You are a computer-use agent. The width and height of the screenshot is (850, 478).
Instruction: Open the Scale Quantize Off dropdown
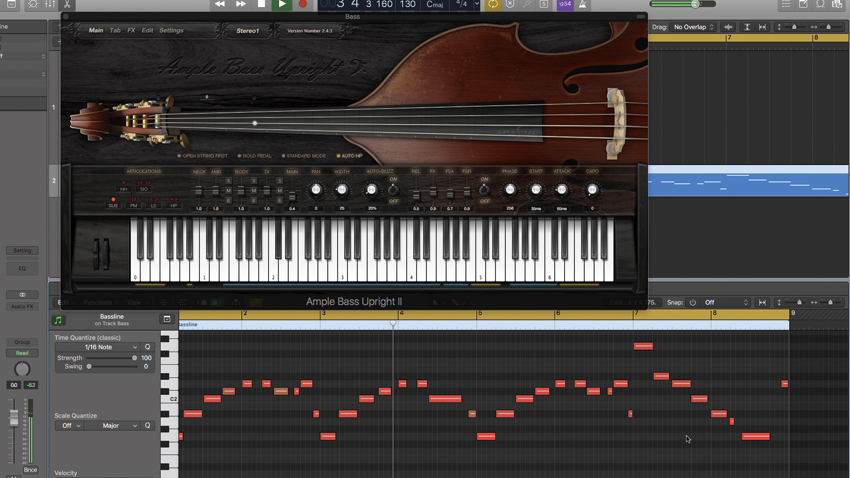click(69, 425)
